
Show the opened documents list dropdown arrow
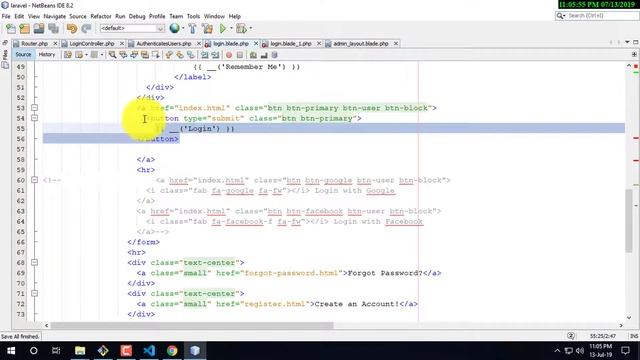(627, 42)
